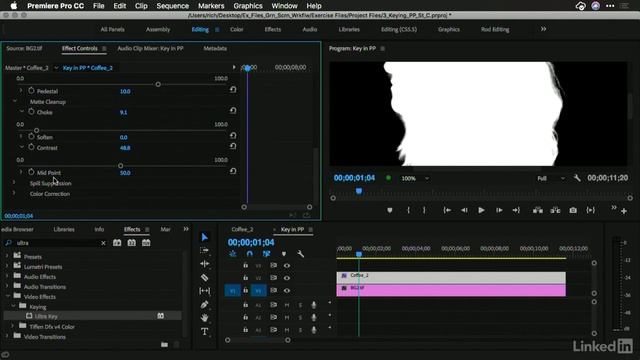Open the Program zoom level 100% dropdown
The width and height of the screenshot is (640, 360).
click(x=415, y=178)
